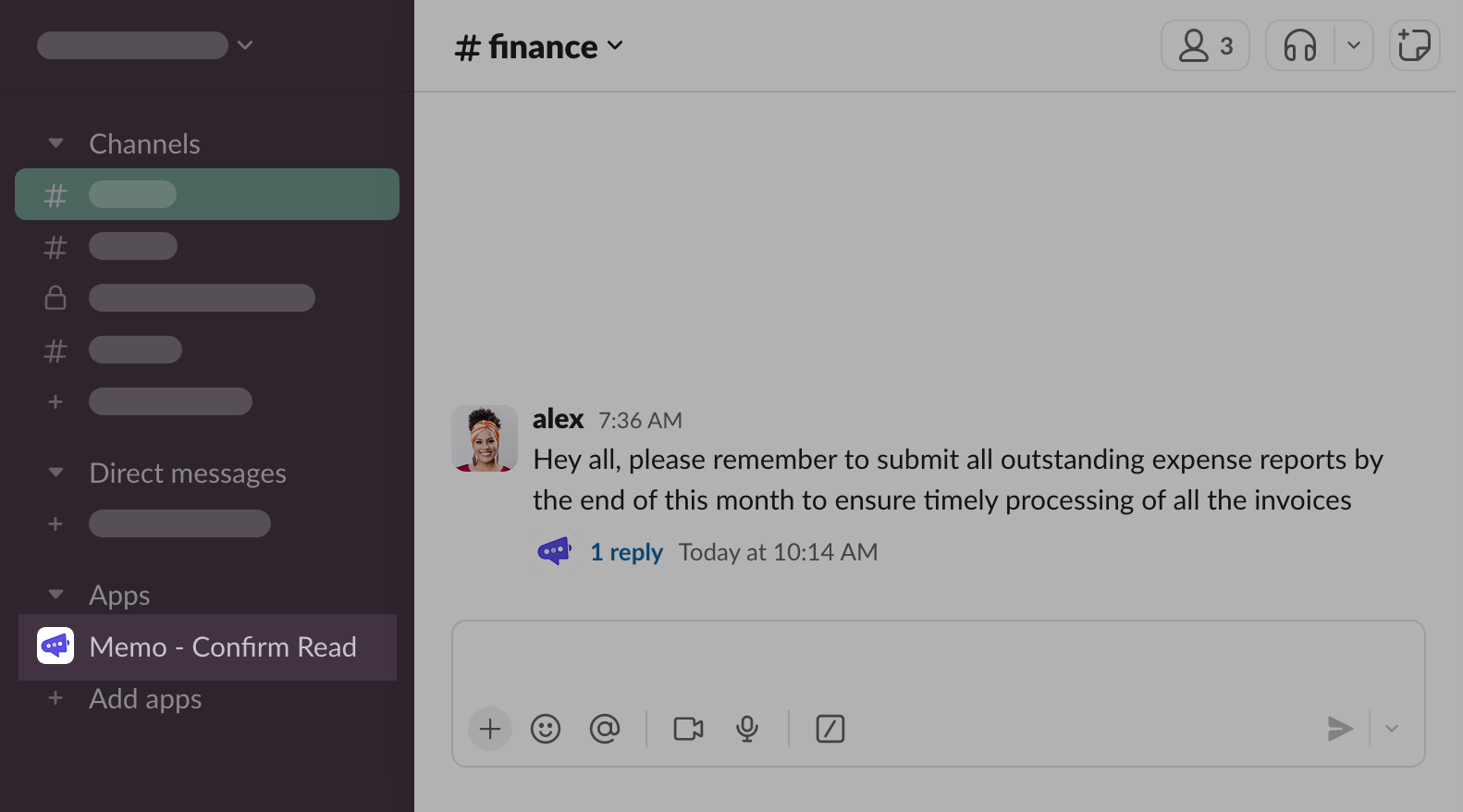1463x812 pixels.
Task: Click the mention someone @ icon
Action: [x=605, y=729]
